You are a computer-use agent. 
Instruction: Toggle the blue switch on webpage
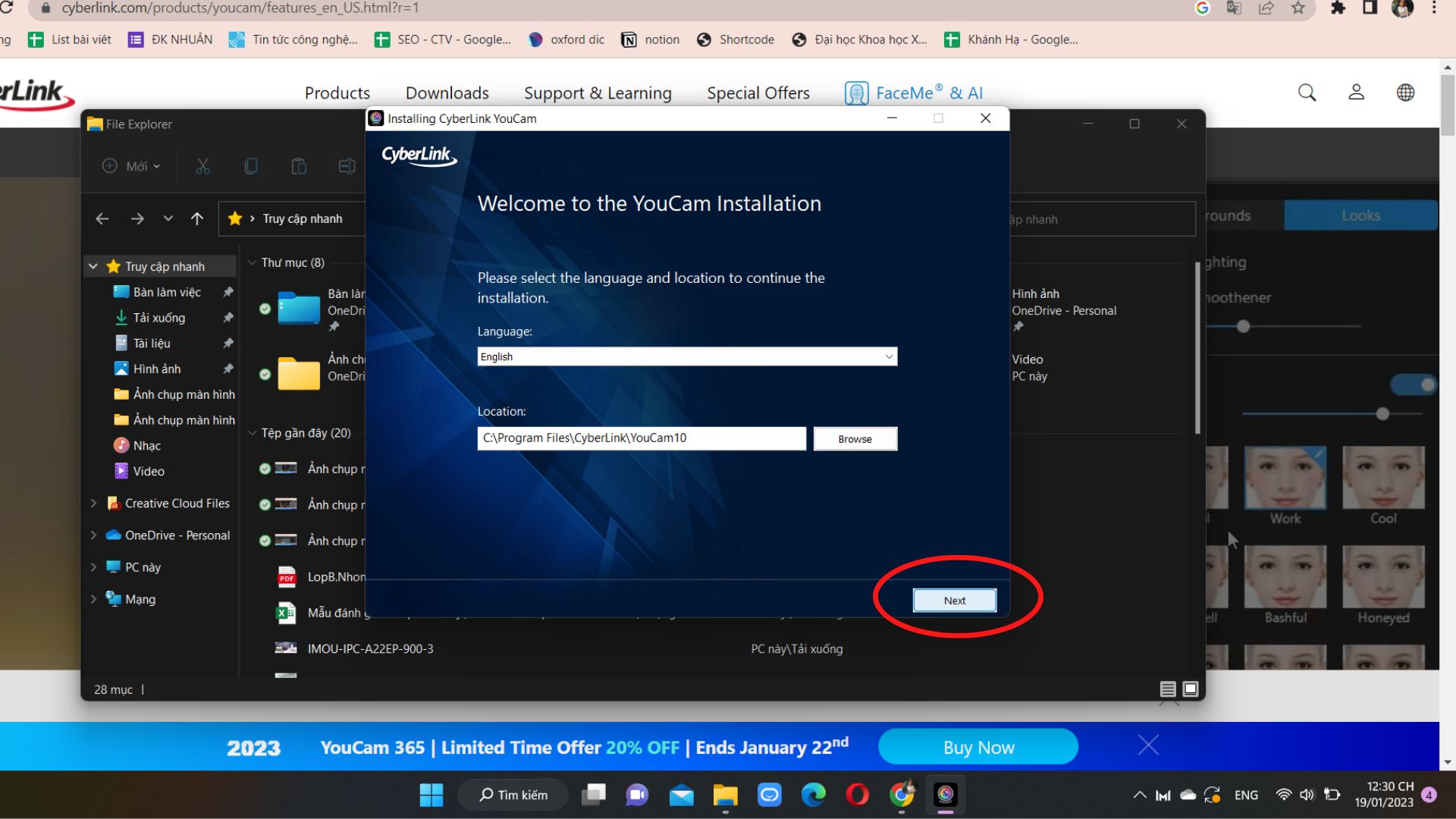tap(1414, 385)
